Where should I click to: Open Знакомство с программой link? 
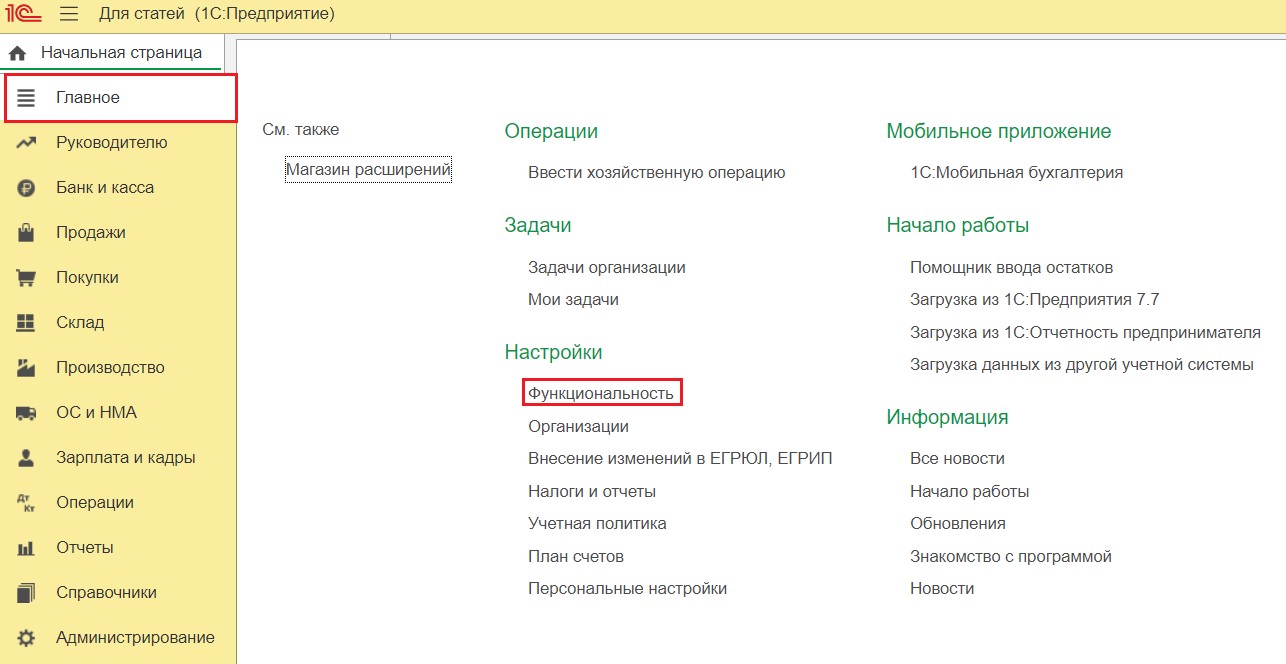(x=1011, y=557)
